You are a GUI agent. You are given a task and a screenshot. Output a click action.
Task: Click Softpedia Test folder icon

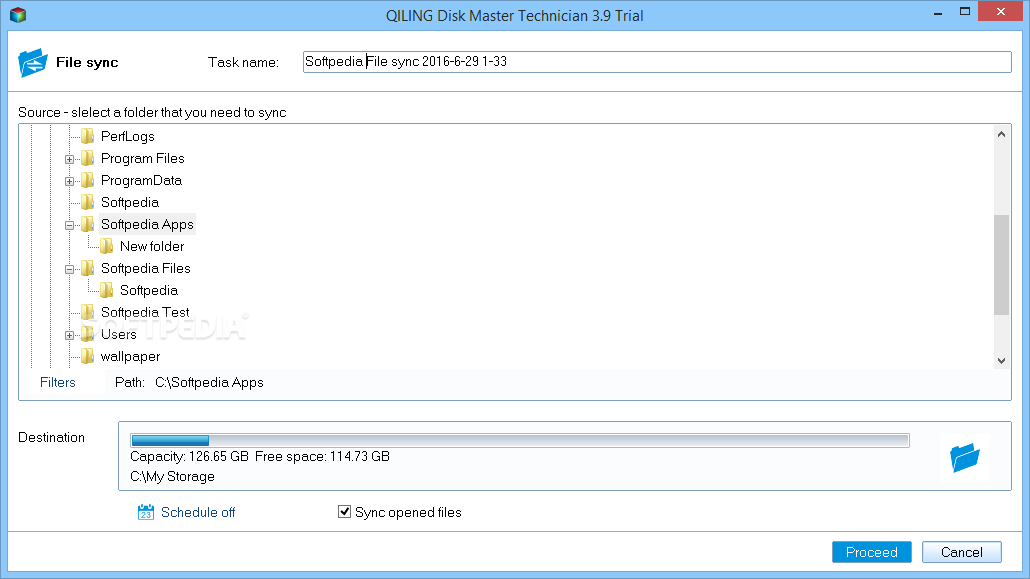coord(87,312)
